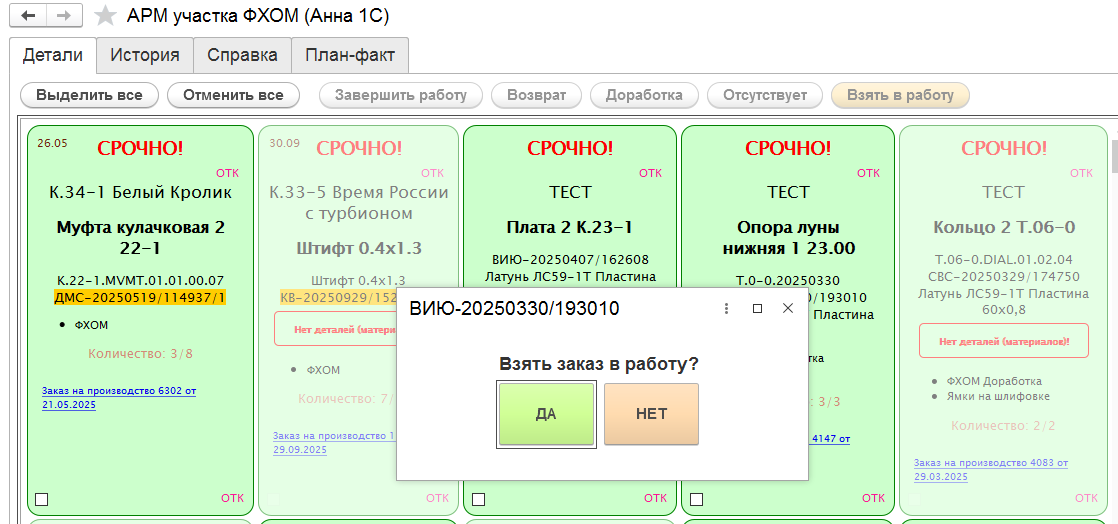Click the Отменить все button
The image size is (1118, 524).
click(233, 95)
